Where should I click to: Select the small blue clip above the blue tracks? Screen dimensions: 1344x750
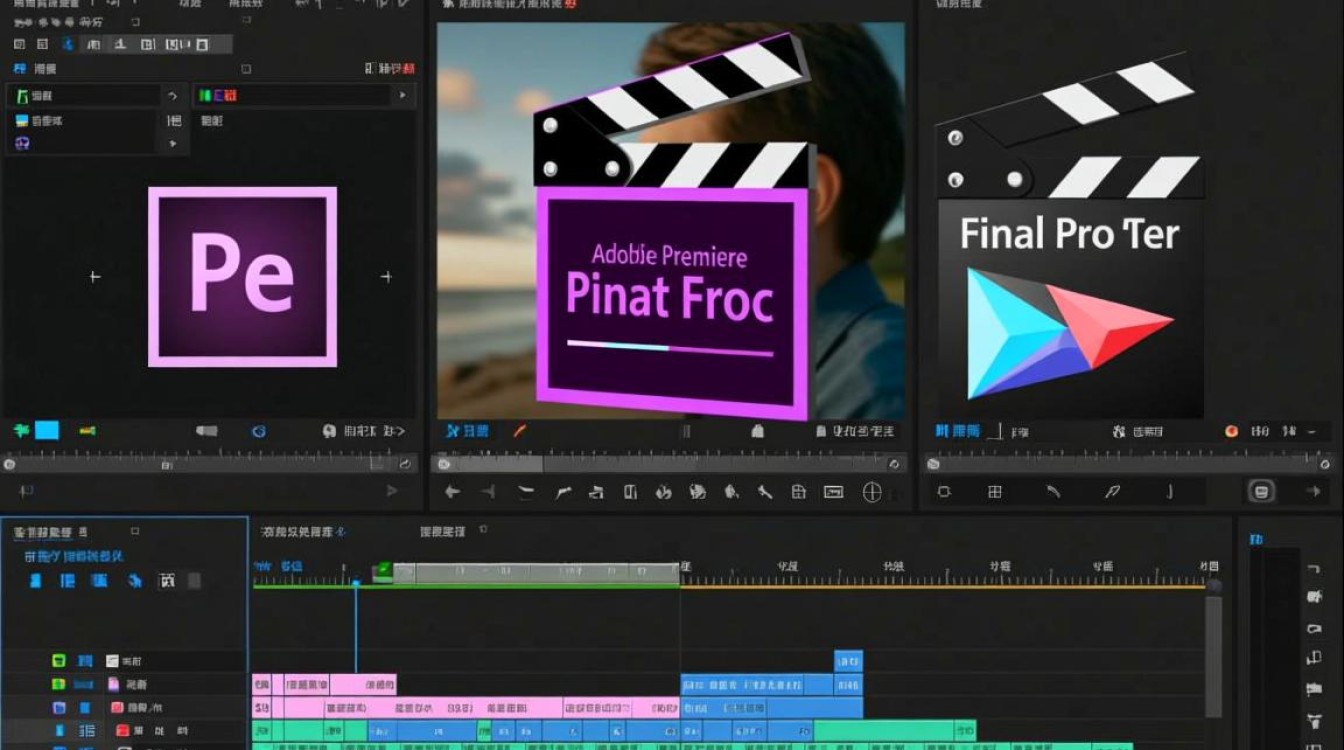848,661
